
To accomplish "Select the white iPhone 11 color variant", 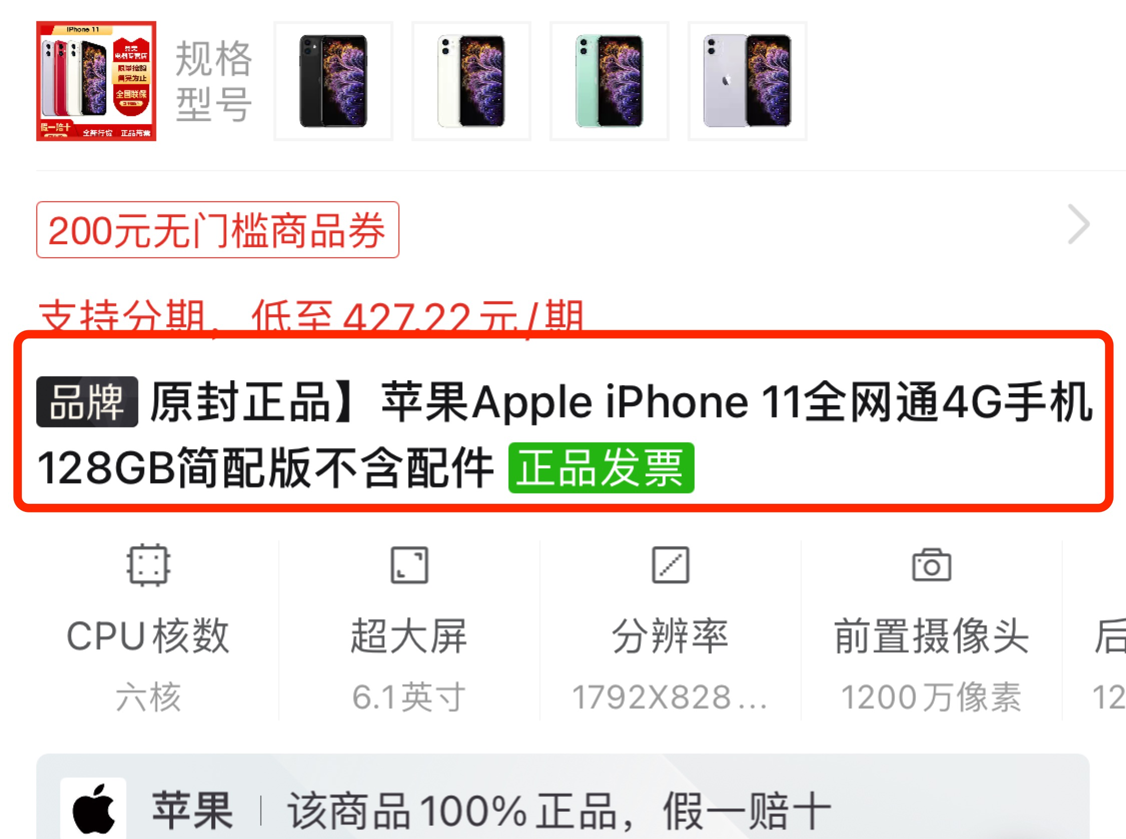I will pos(471,81).
